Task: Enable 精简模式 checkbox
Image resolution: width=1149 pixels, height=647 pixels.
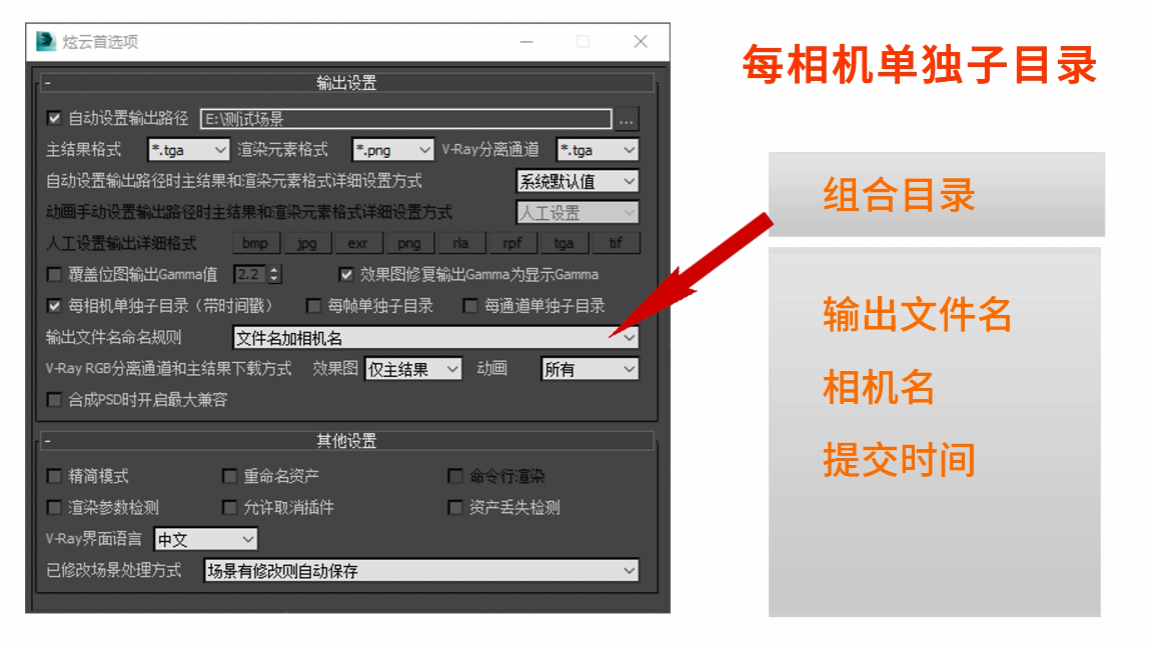Action: (x=55, y=476)
